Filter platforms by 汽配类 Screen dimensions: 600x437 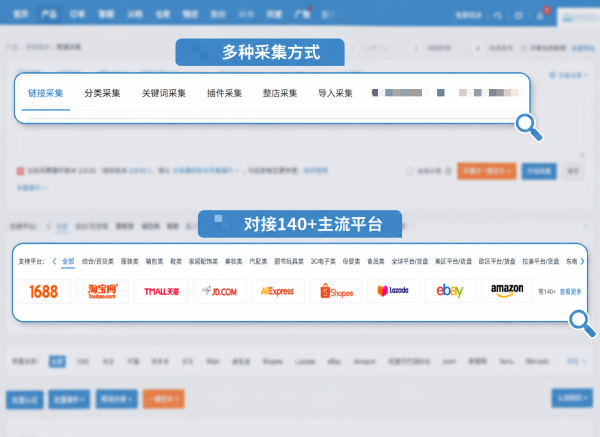(258, 261)
